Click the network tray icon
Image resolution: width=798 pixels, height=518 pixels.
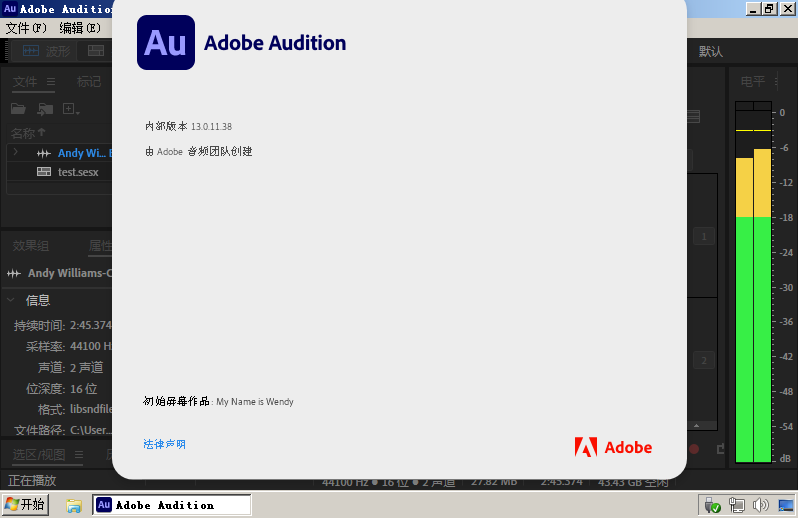click(736, 505)
